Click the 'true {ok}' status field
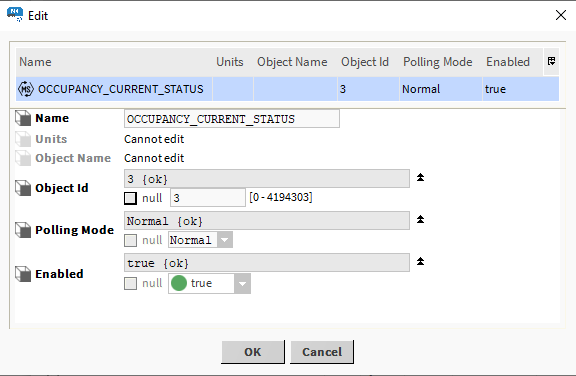This screenshot has width=576, height=376. 267,263
